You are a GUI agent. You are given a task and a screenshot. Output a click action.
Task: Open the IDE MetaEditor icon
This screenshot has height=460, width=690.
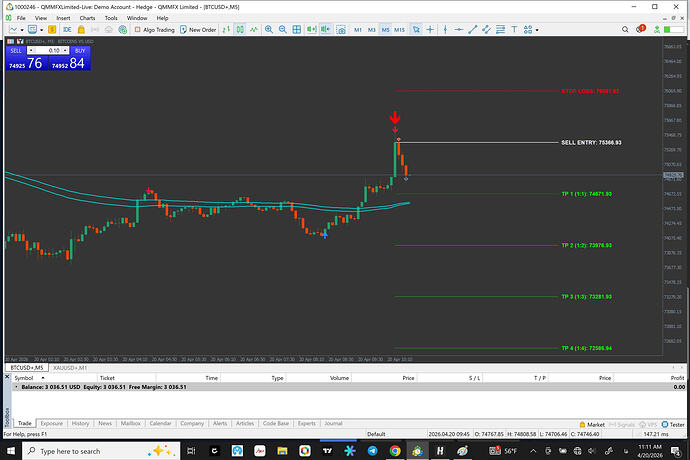[67, 29]
